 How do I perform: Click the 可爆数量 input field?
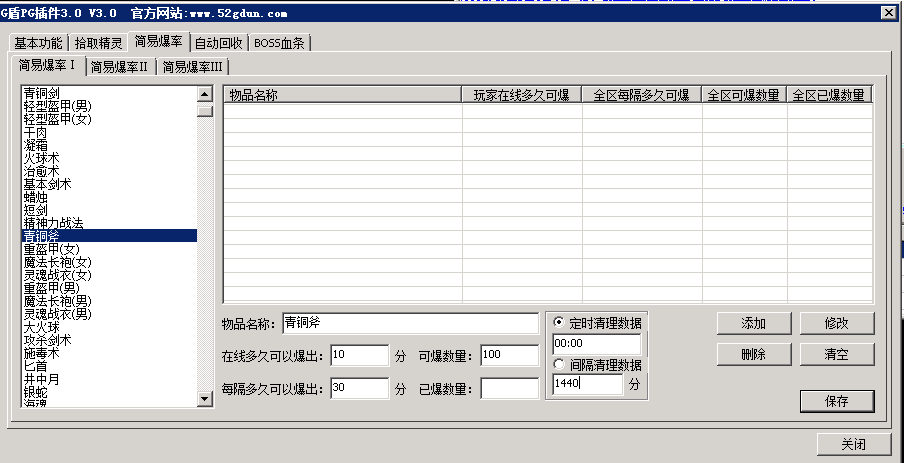[510, 355]
